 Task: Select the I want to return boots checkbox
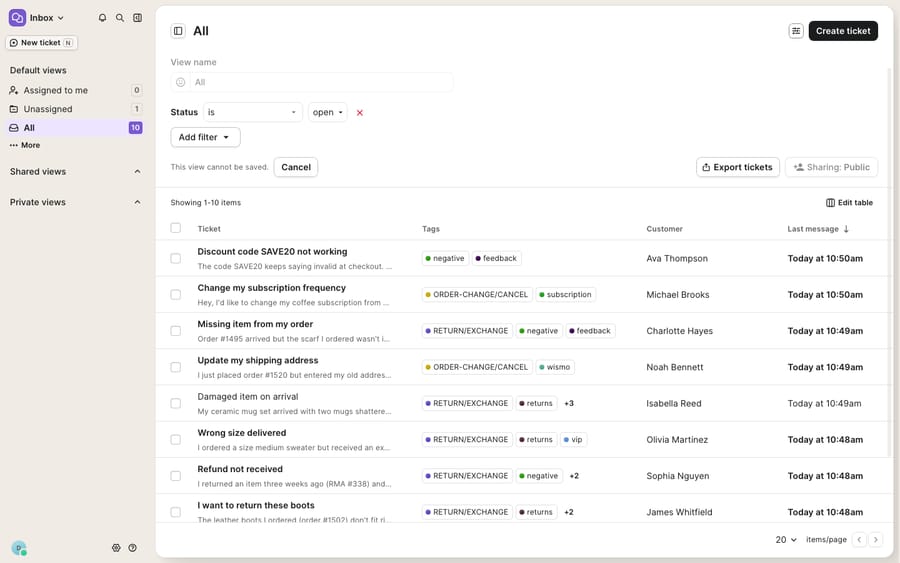(x=176, y=512)
